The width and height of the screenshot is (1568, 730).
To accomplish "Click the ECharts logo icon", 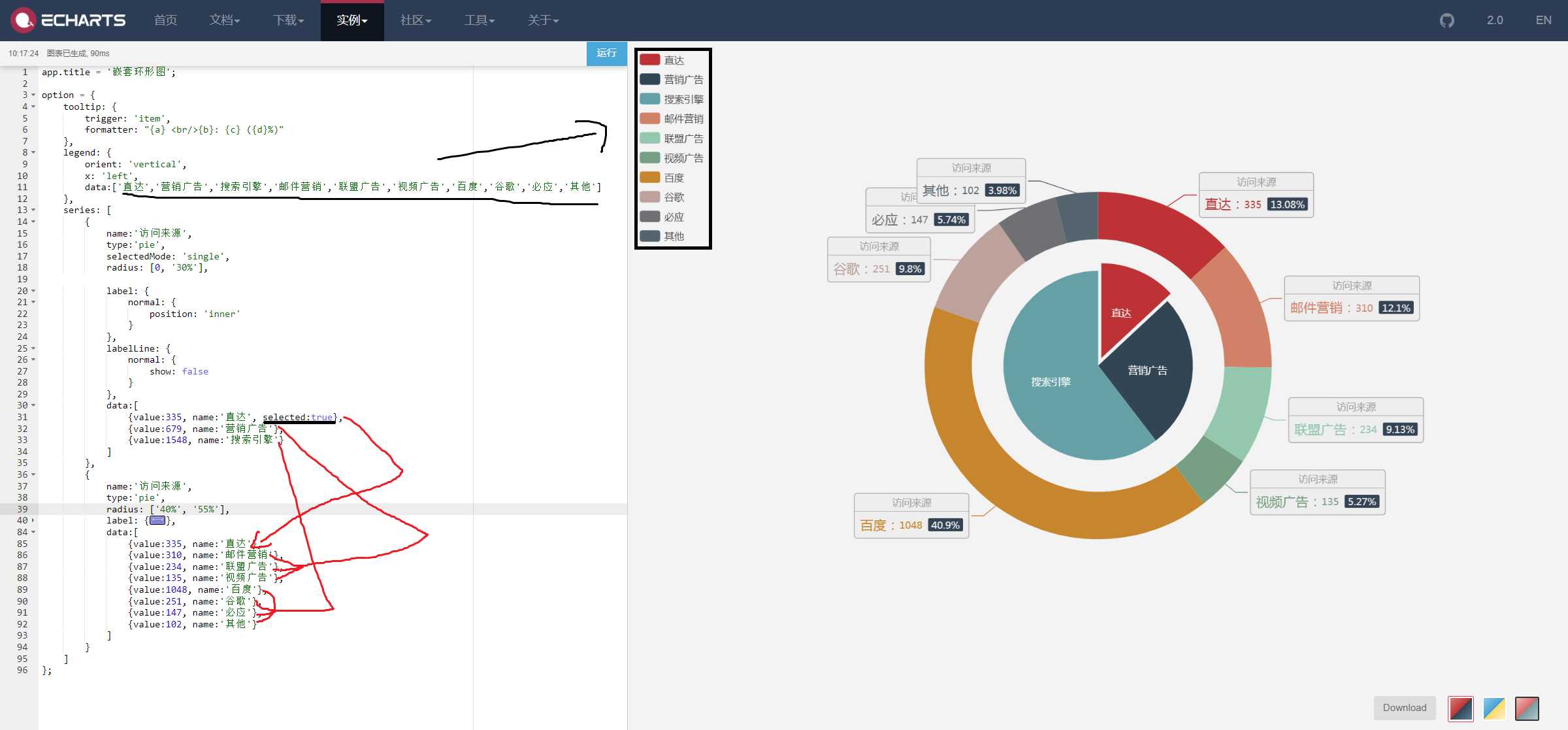I will [24, 20].
